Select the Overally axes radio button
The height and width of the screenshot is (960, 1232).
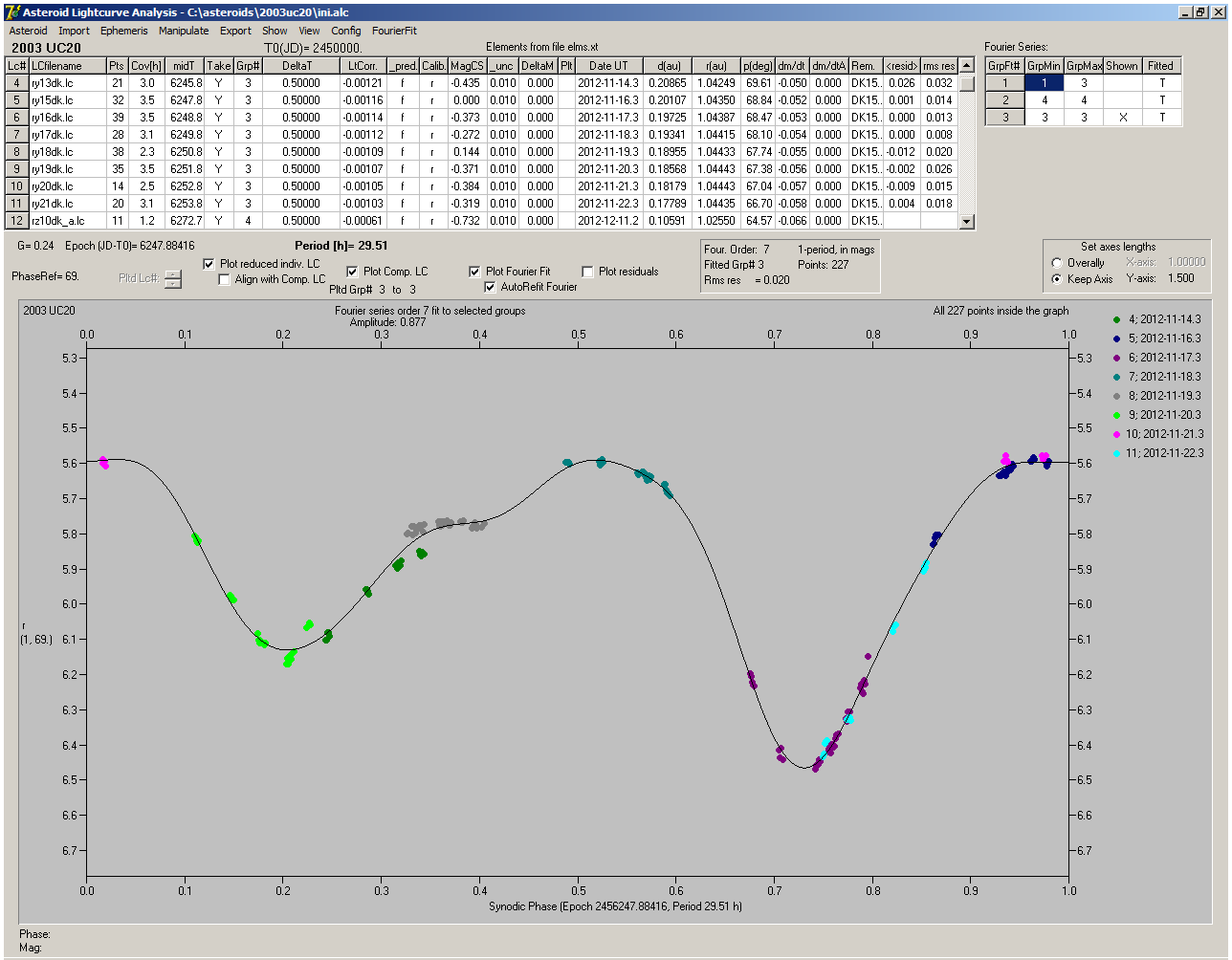tap(1057, 263)
